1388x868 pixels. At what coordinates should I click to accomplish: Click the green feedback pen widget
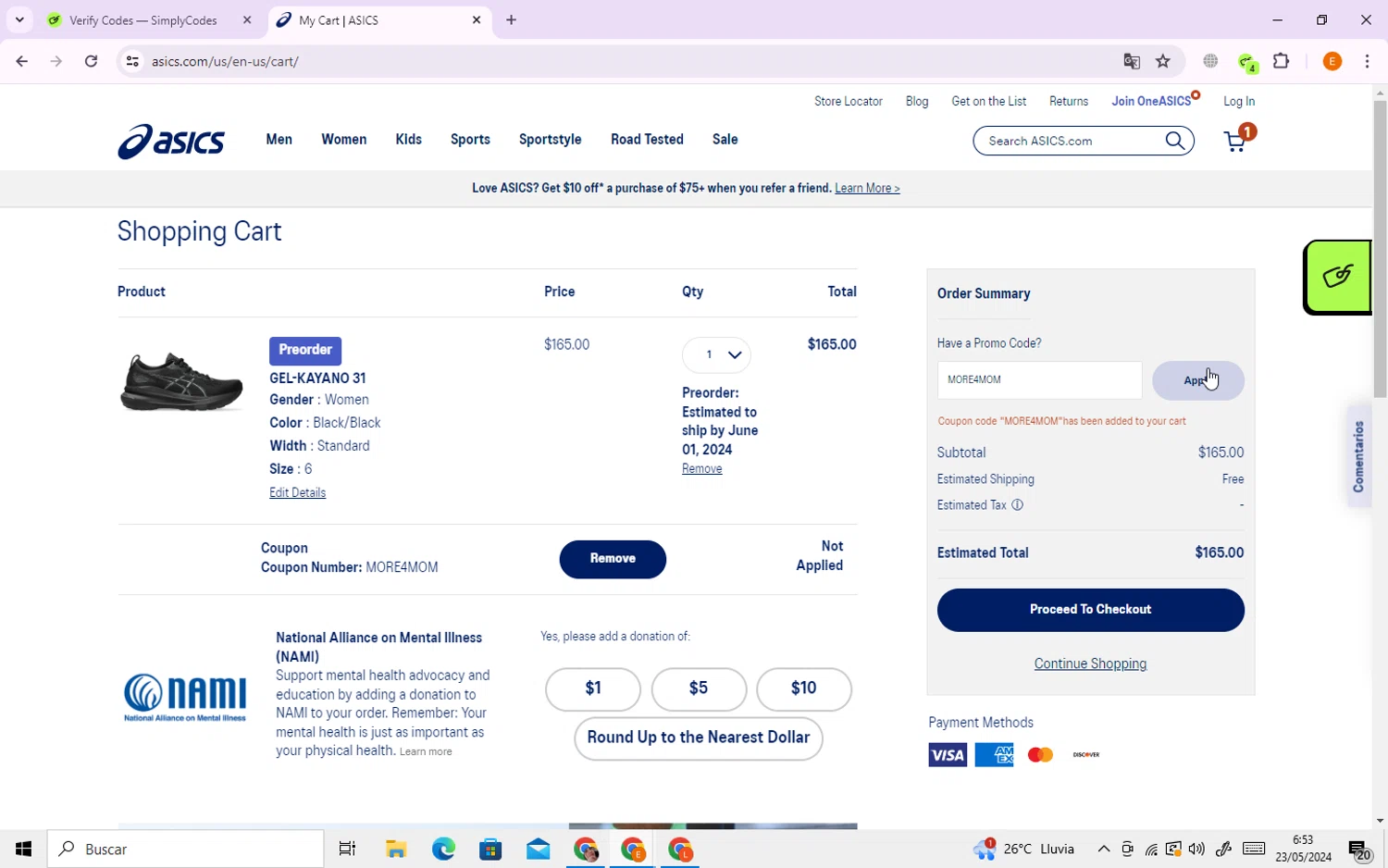[x=1337, y=278]
